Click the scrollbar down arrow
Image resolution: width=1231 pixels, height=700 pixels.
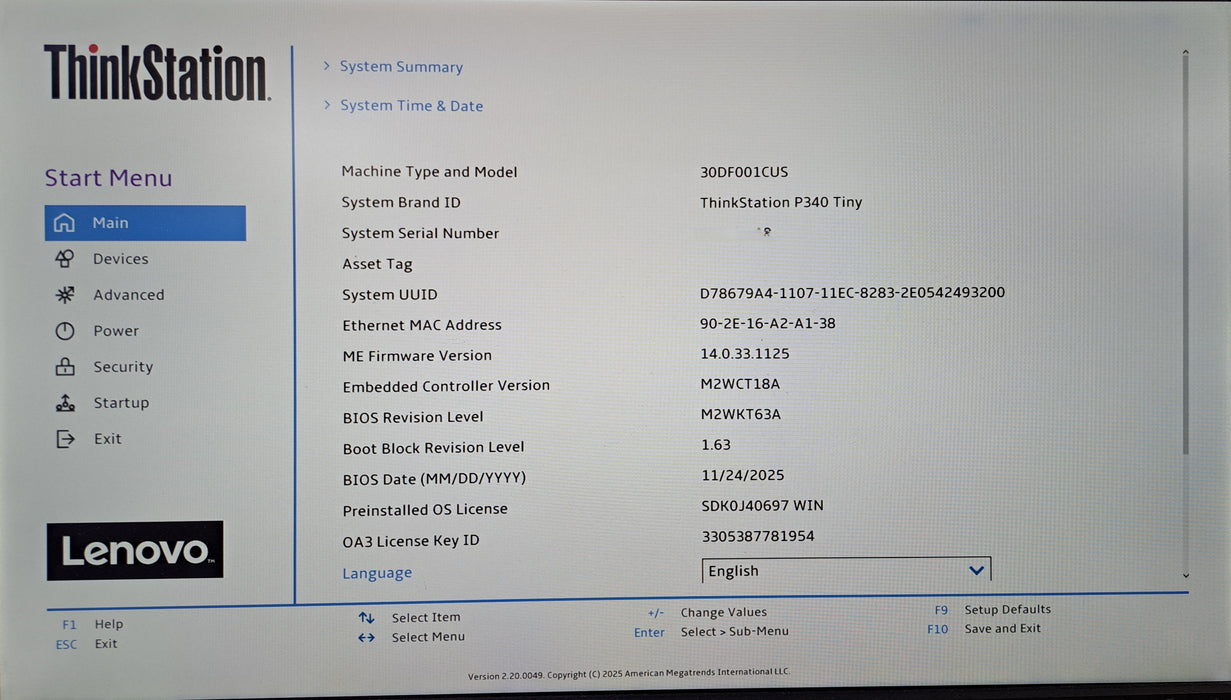1186,576
